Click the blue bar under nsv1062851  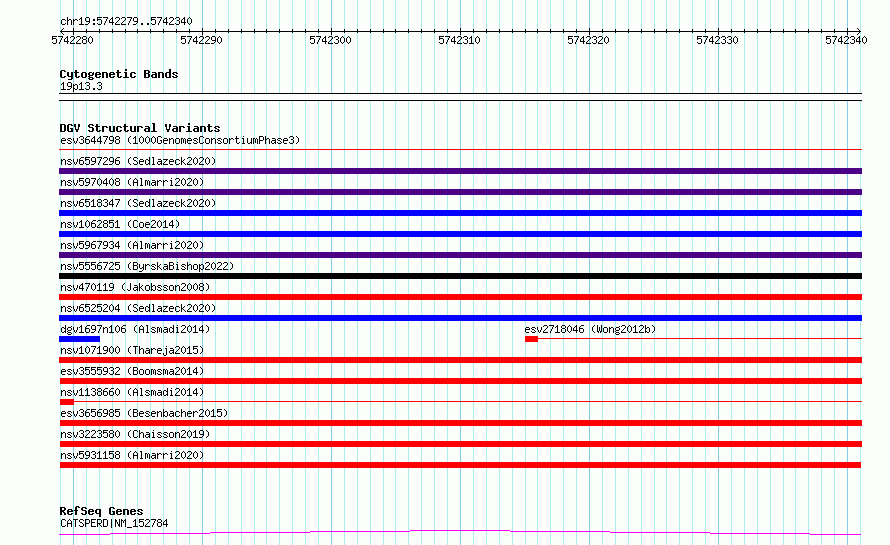coord(460,234)
